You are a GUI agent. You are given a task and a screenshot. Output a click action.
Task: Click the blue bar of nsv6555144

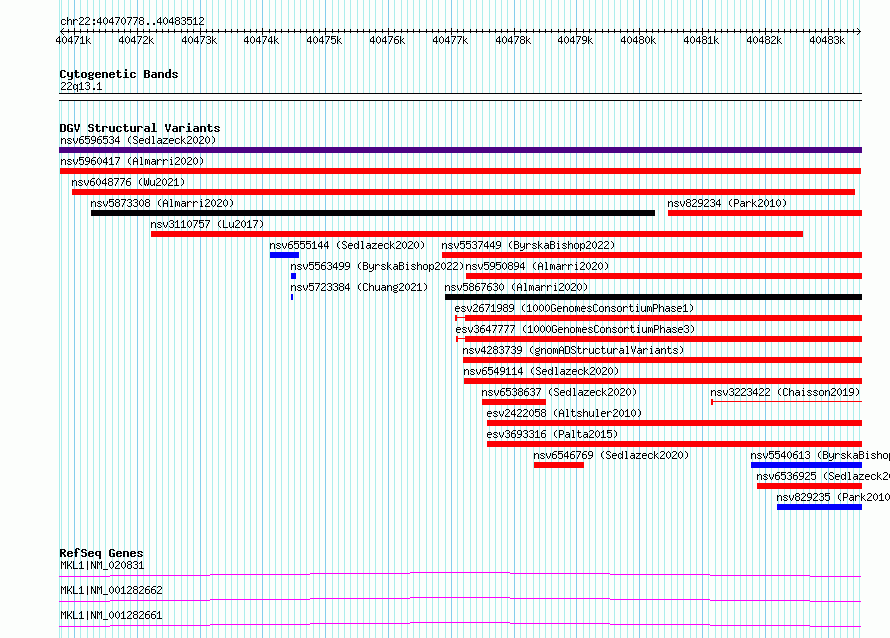click(x=284, y=255)
